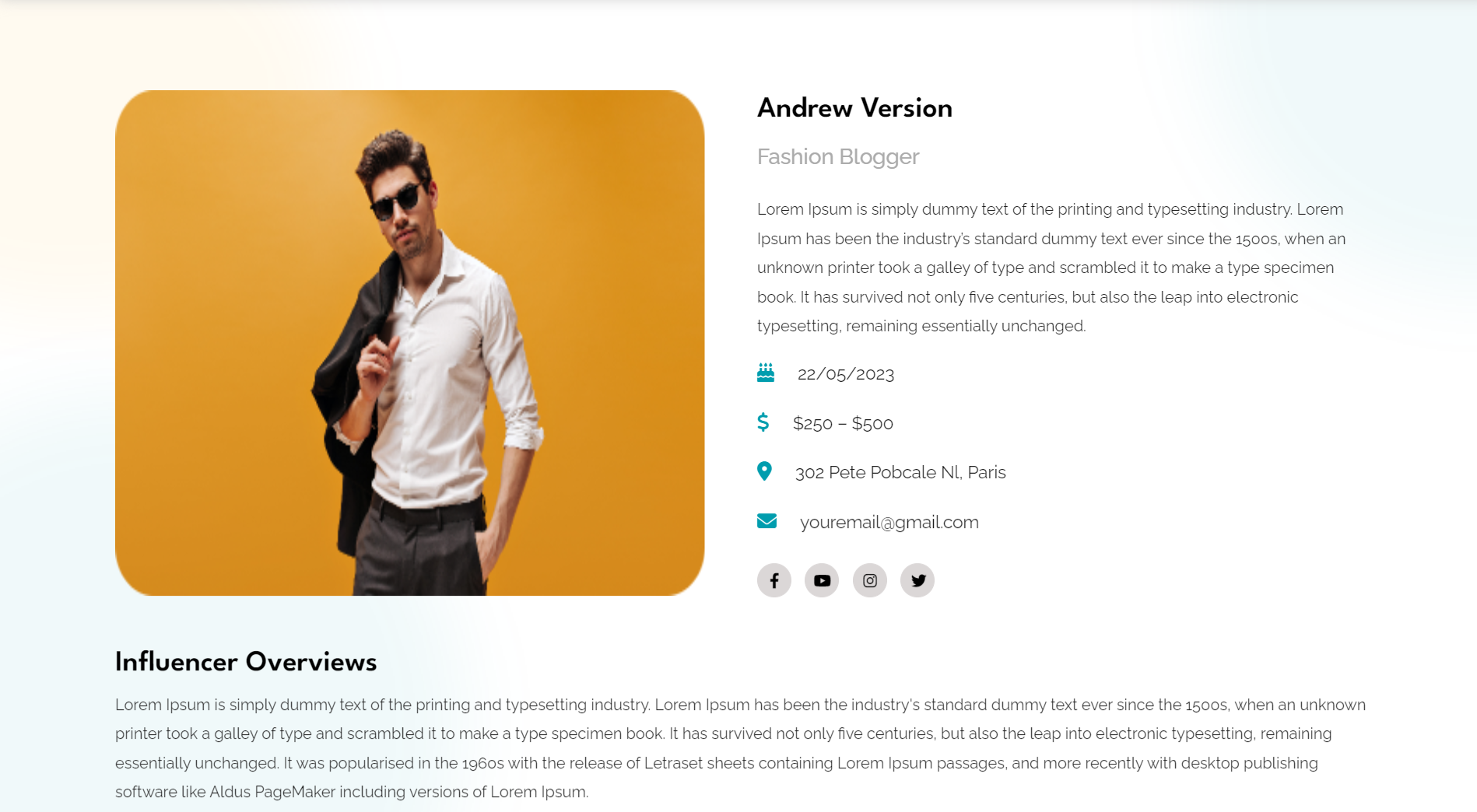Open the Twitter social icon

pyautogui.click(x=917, y=580)
